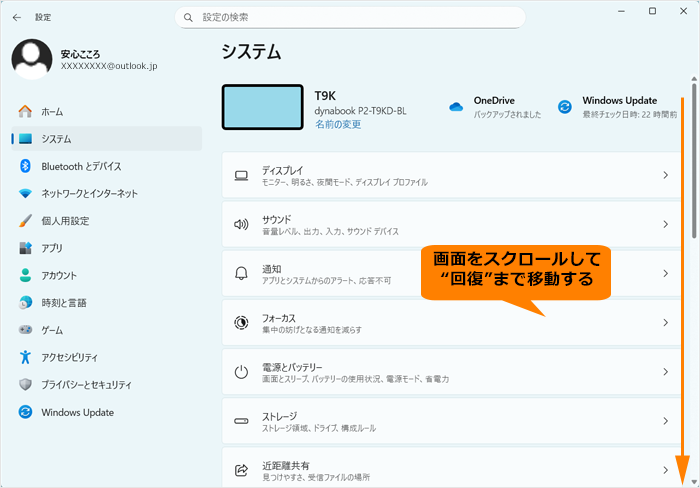Screen dimensions: 700x488
Task: Select アプリ in the navigation menu
Action: click(52, 248)
